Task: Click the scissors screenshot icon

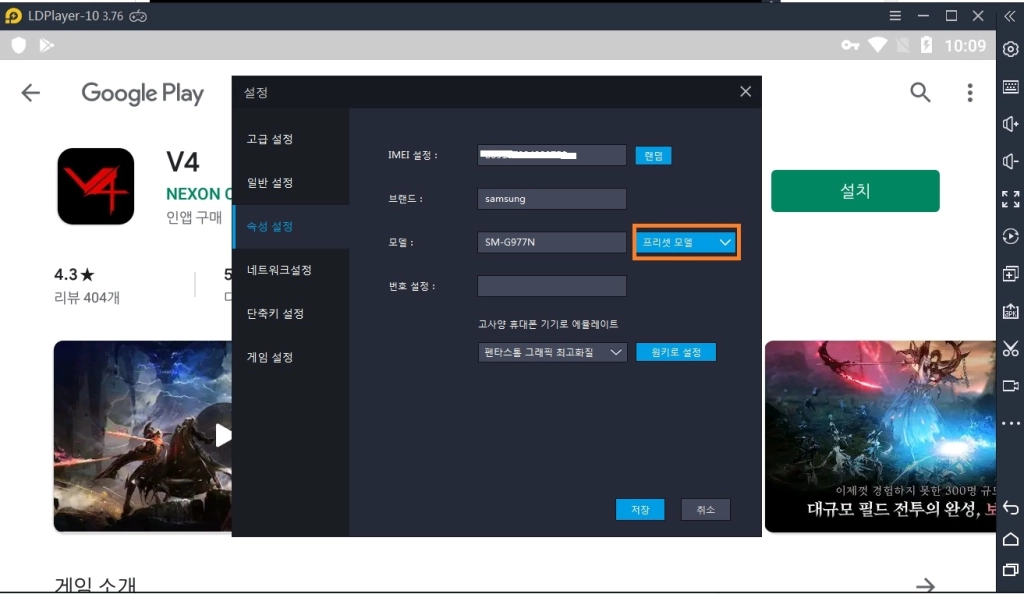Action: tap(1010, 349)
